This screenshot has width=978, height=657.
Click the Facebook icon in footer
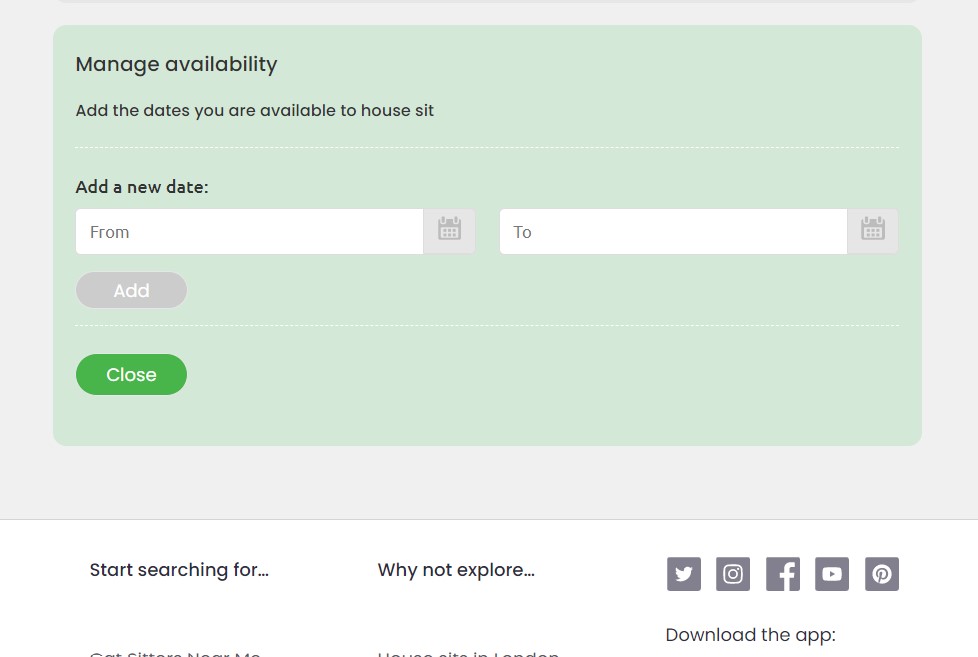[x=783, y=574]
